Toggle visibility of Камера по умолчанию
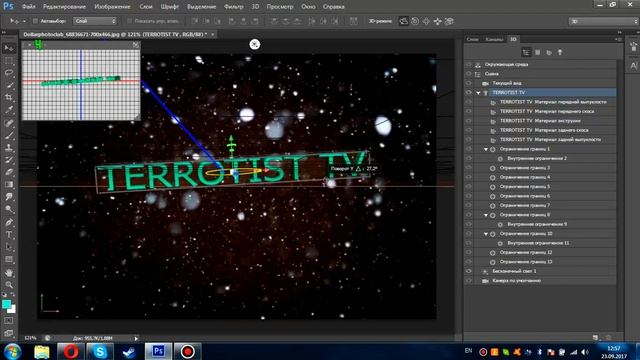This screenshot has height=360, width=640. pyautogui.click(x=469, y=281)
